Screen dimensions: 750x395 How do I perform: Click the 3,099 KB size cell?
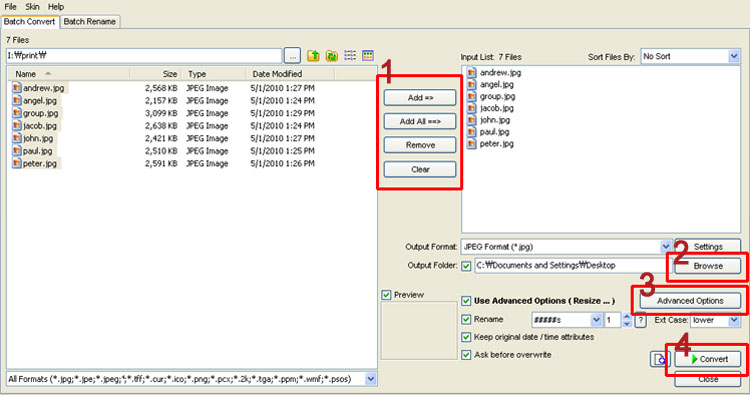pyautogui.click(x=161, y=113)
